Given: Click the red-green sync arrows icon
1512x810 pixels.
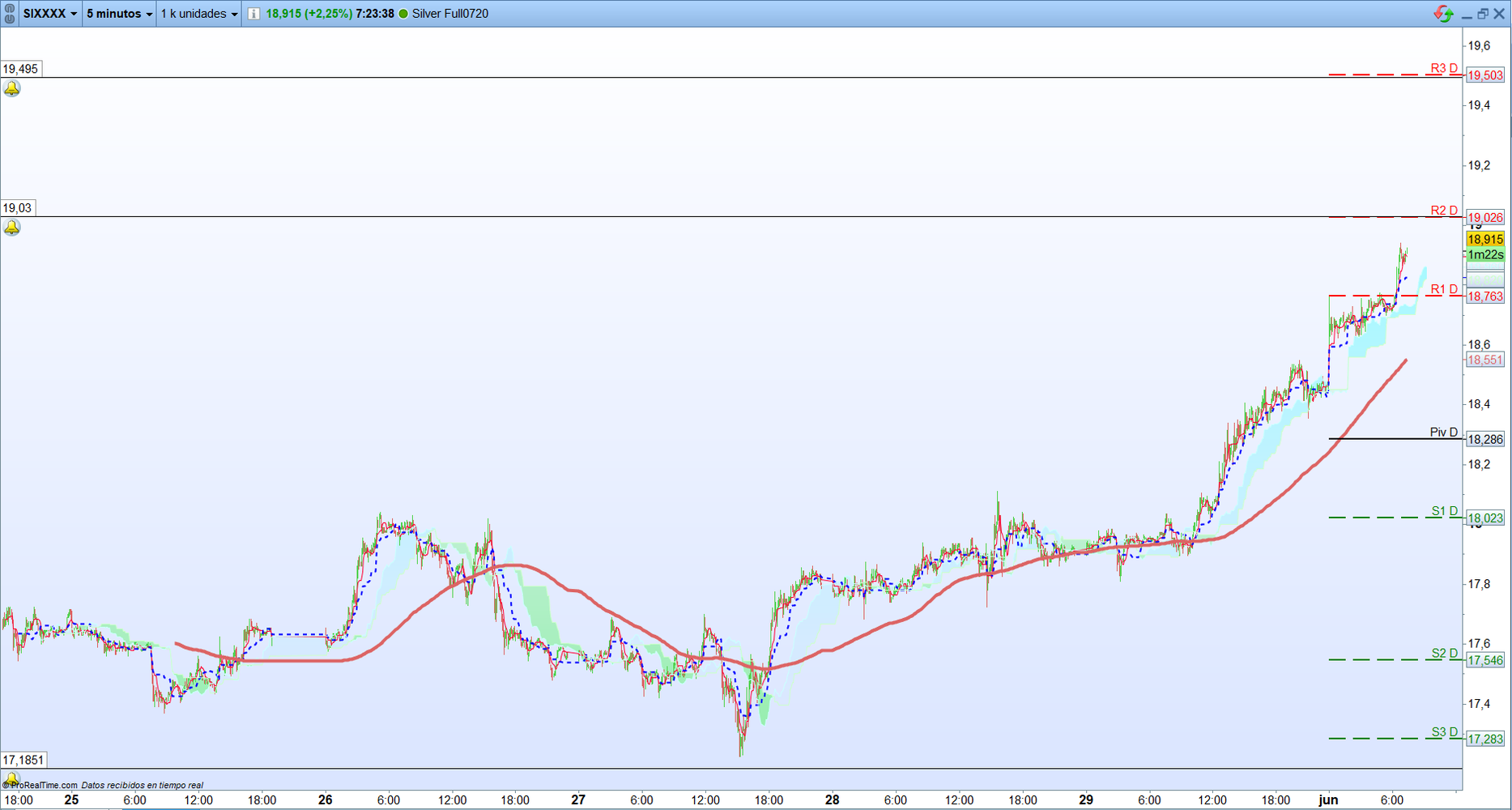Looking at the screenshot, I should coord(1443,14).
